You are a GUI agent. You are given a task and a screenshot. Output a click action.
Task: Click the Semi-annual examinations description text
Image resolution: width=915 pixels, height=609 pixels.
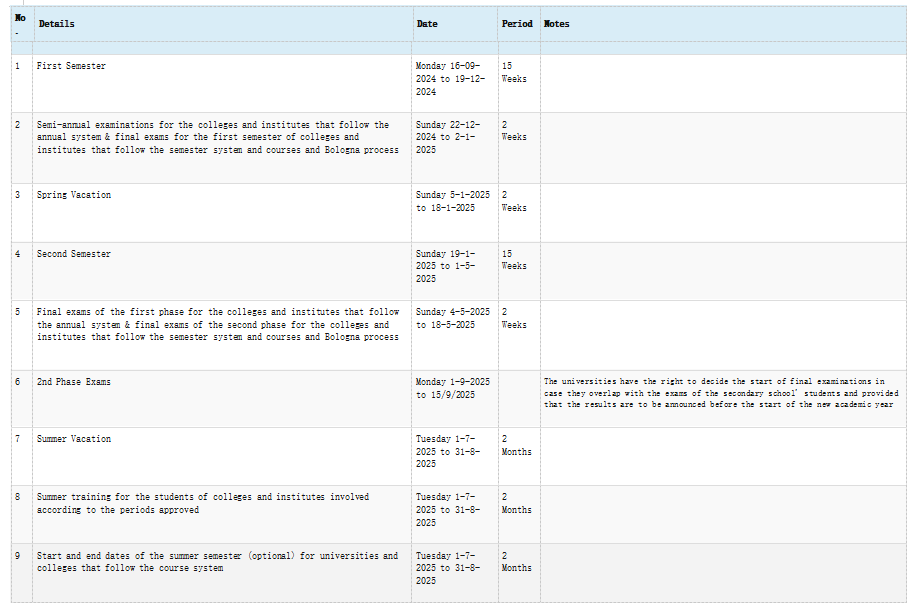[x=217, y=137]
